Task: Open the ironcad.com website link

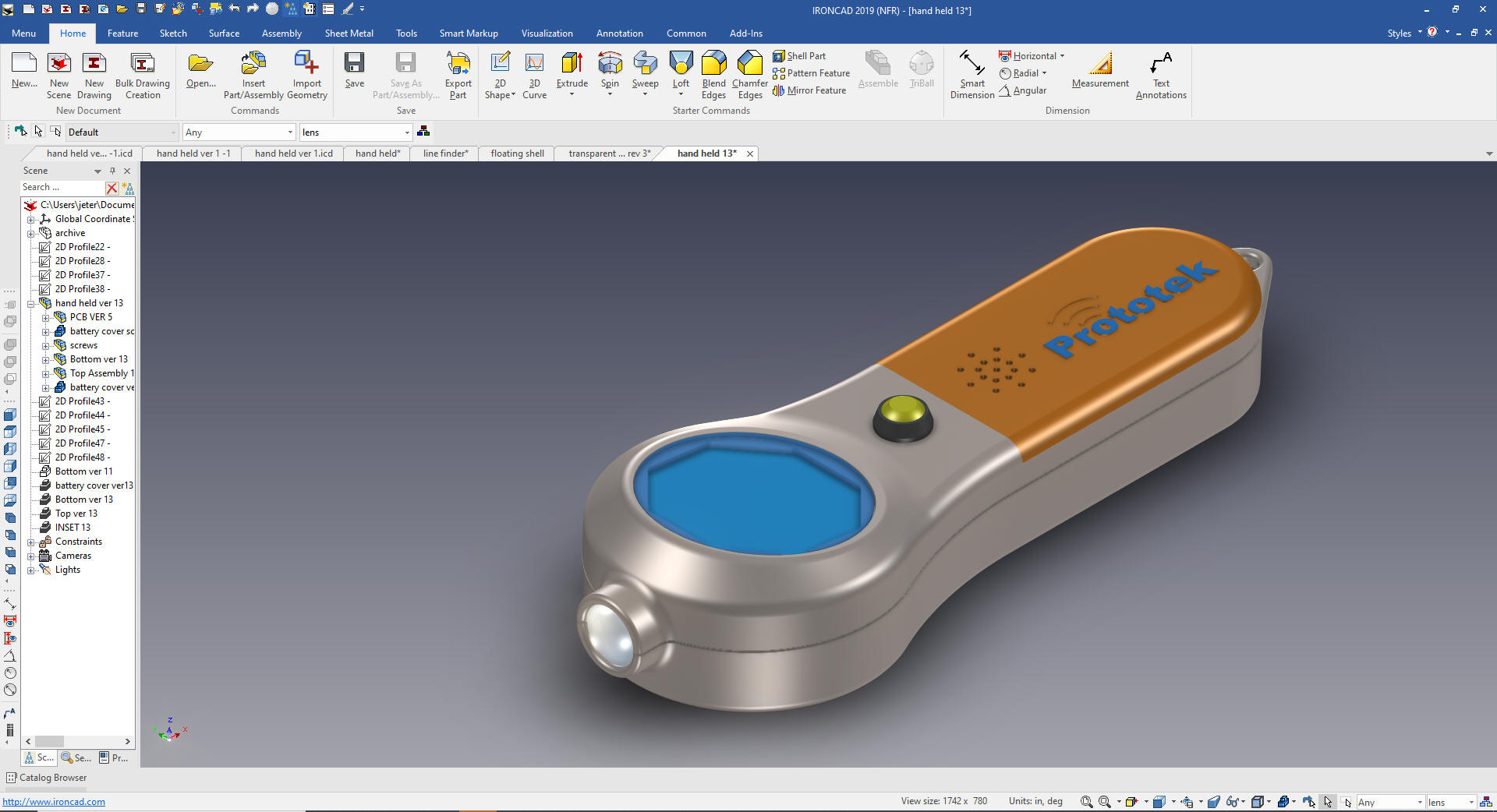Action: [x=54, y=802]
